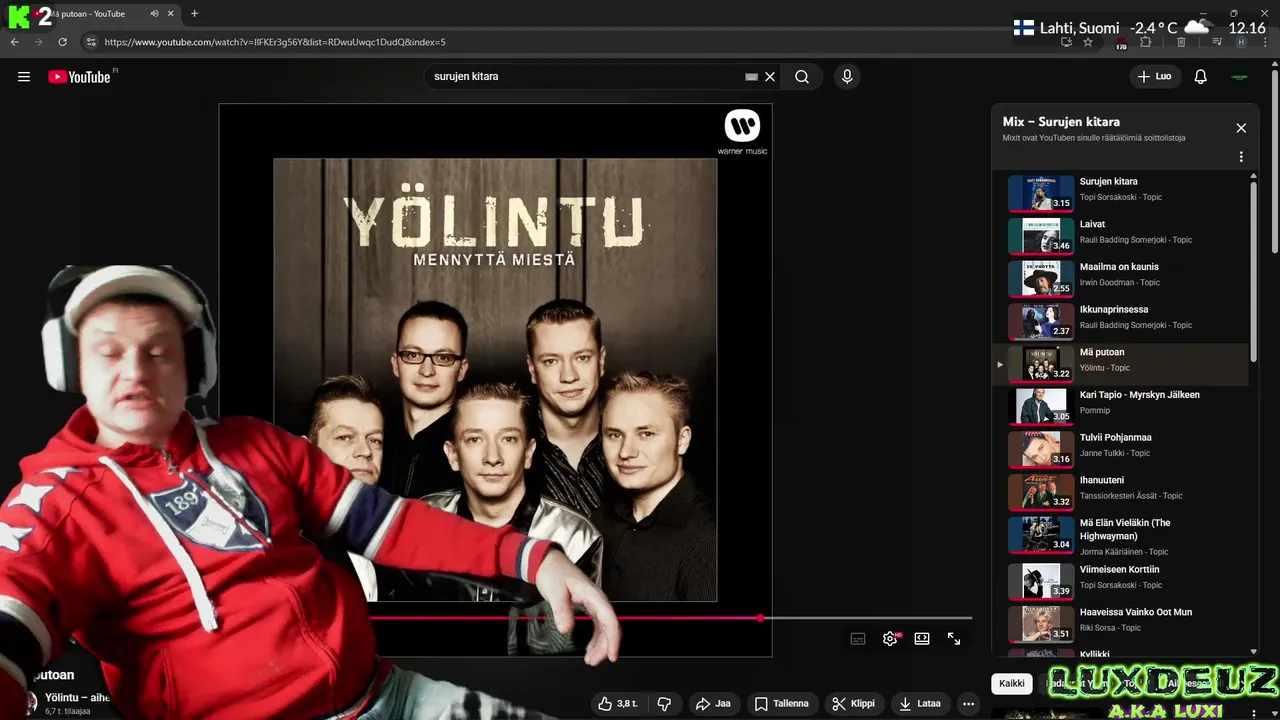Screen dimensions: 1280x720
Task: Select the Kaikki filter chip
Action: [x=1012, y=684]
